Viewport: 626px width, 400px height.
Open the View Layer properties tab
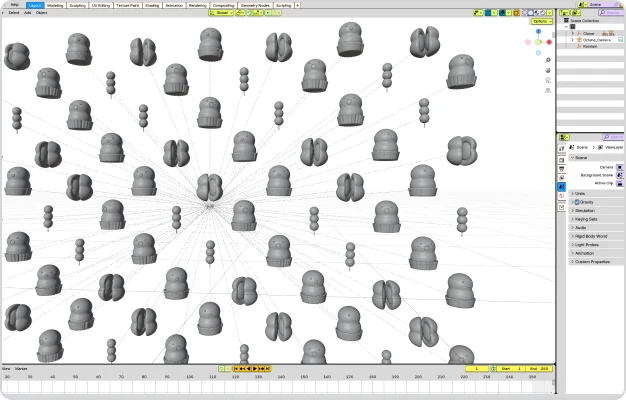click(562, 178)
